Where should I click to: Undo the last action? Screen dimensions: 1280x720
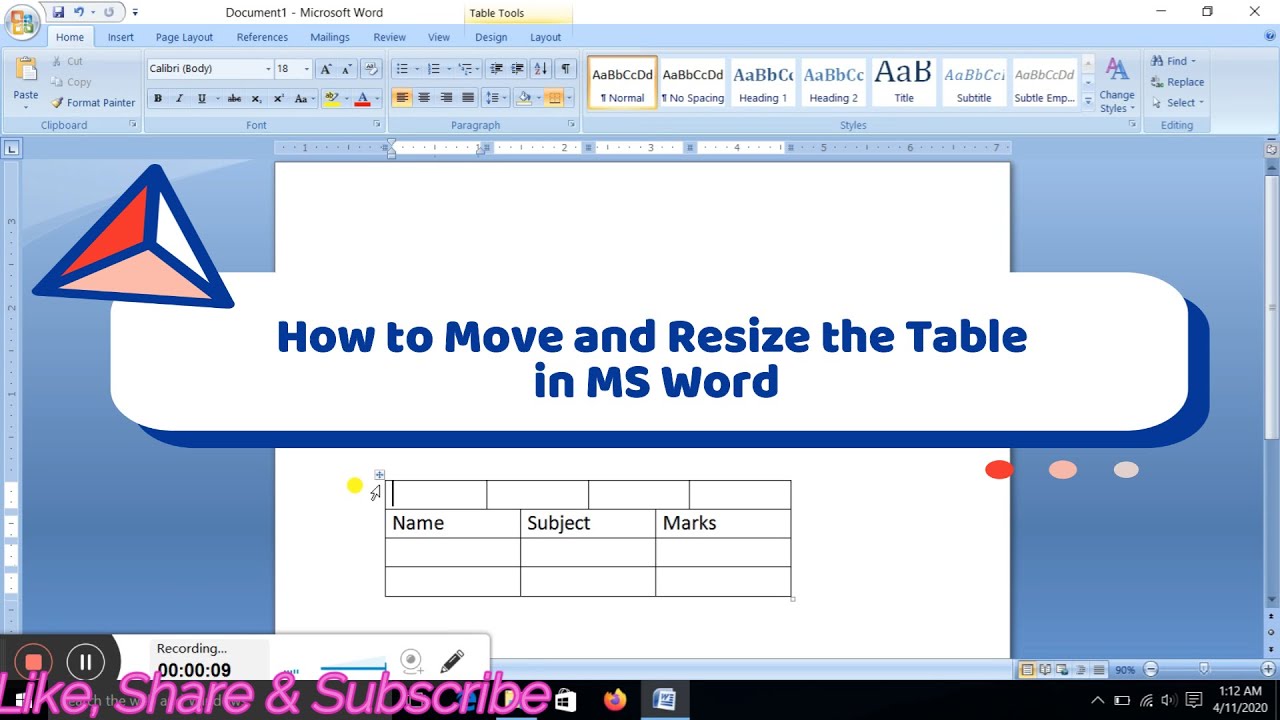pos(79,12)
